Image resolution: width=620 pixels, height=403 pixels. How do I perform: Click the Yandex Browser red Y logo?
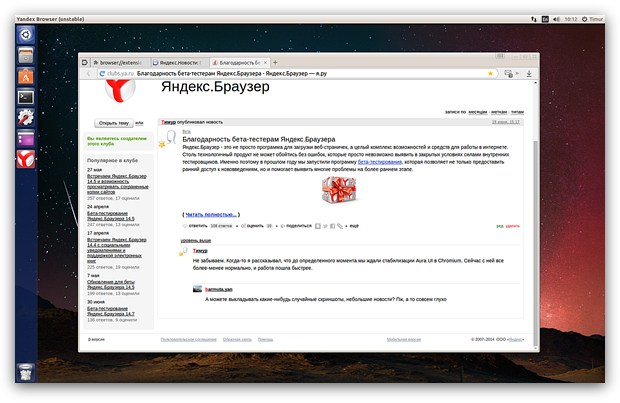point(120,90)
